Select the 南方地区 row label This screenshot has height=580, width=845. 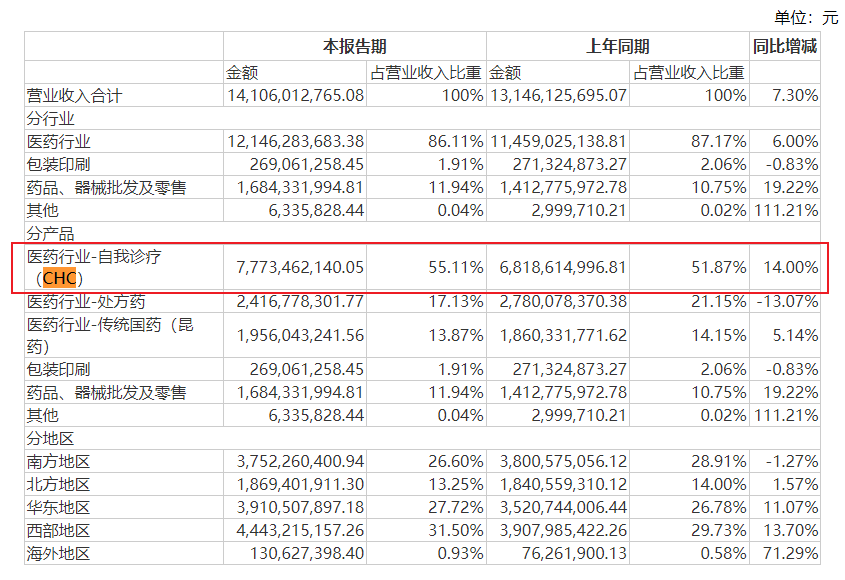click(x=59, y=462)
